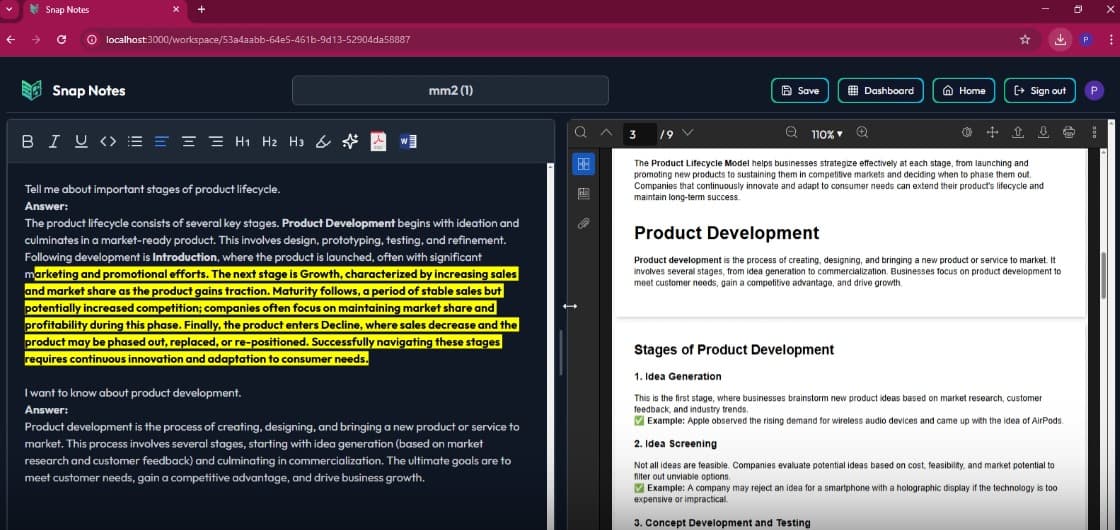The height and width of the screenshot is (530, 1120).
Task: Print the PDF document
Action: [x=1069, y=133]
